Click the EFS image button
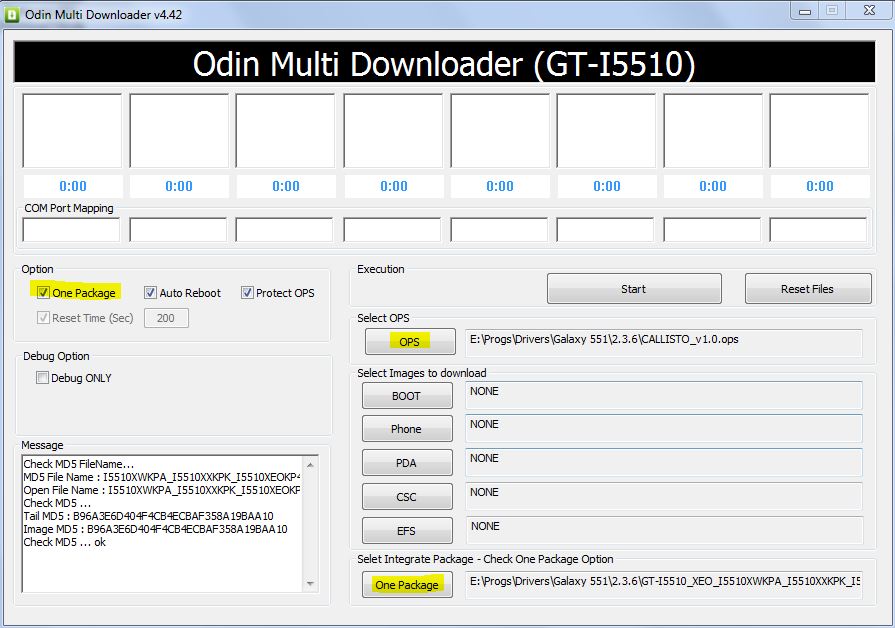 [407, 531]
